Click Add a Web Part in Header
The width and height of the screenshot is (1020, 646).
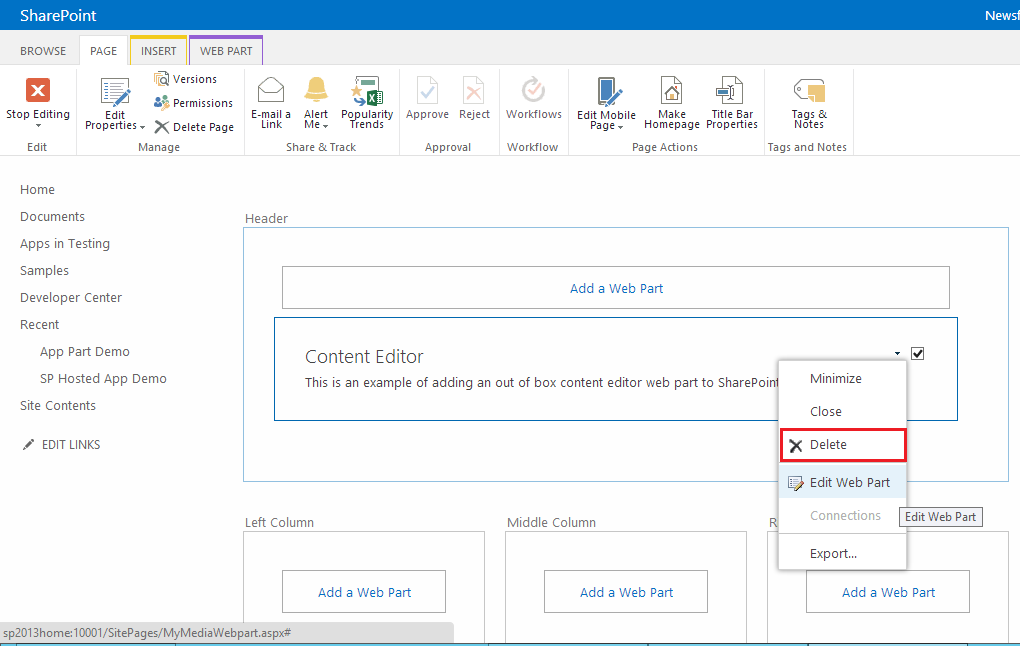[x=616, y=287]
